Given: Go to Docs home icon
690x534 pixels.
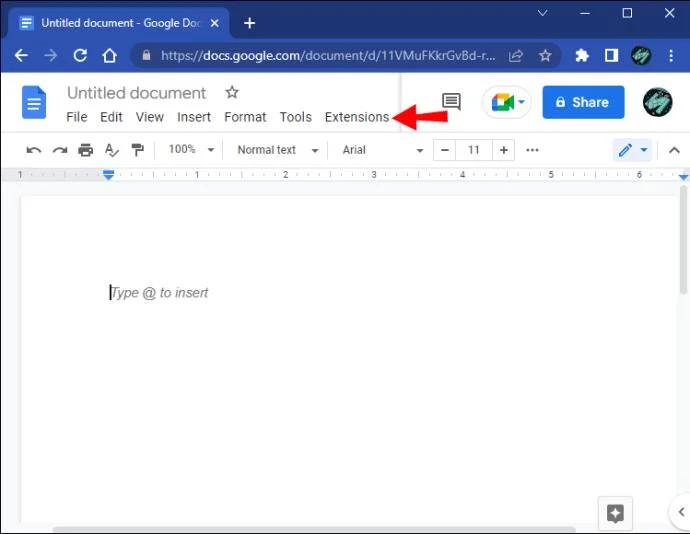Looking at the screenshot, I should point(34,102).
